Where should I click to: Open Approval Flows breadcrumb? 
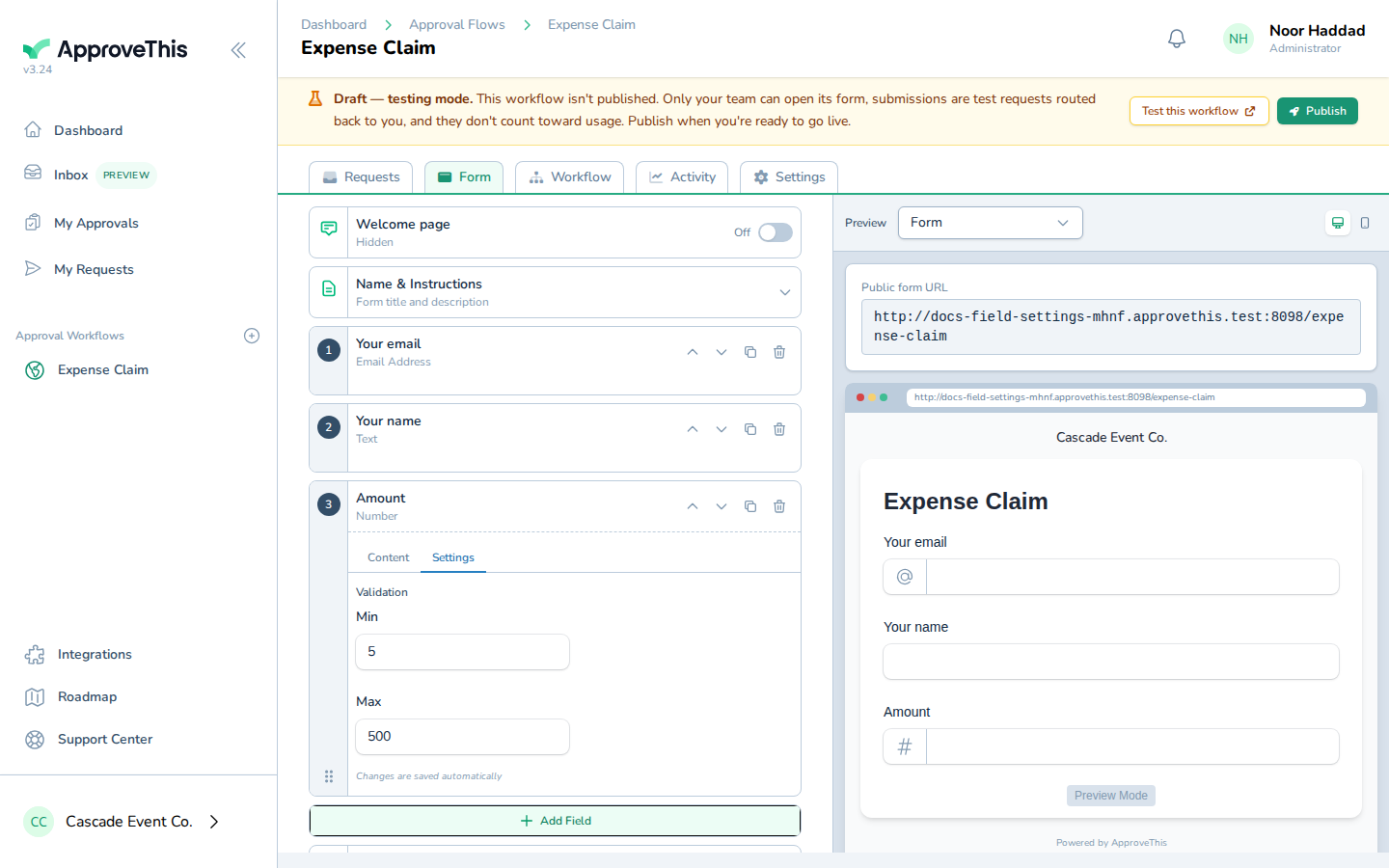[x=457, y=24]
